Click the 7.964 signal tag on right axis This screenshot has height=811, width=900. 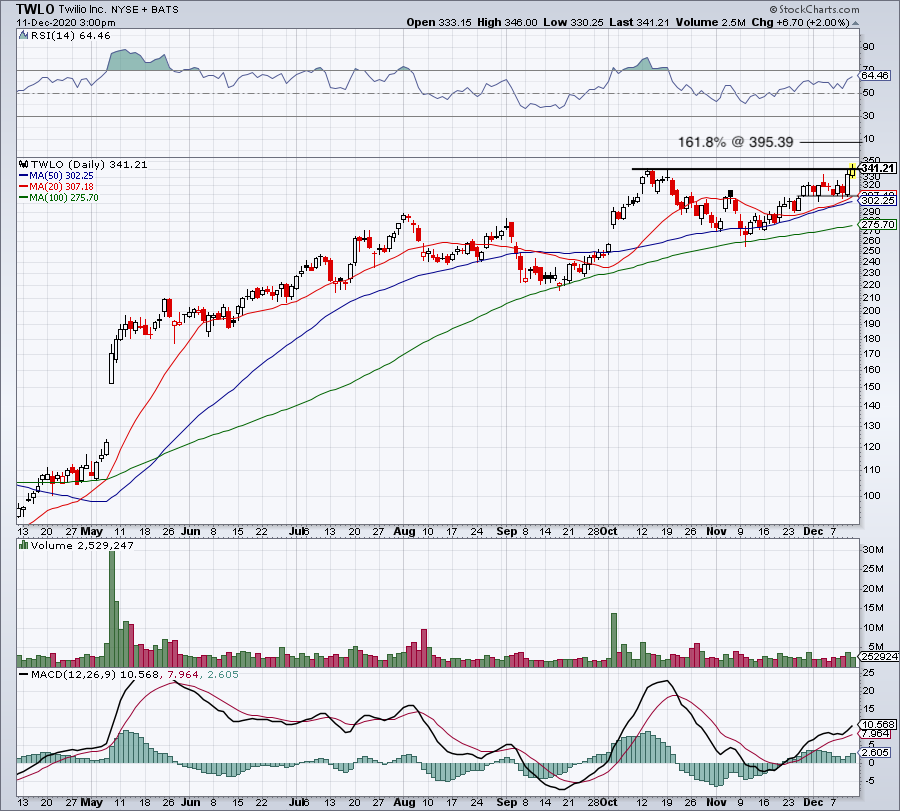point(876,734)
